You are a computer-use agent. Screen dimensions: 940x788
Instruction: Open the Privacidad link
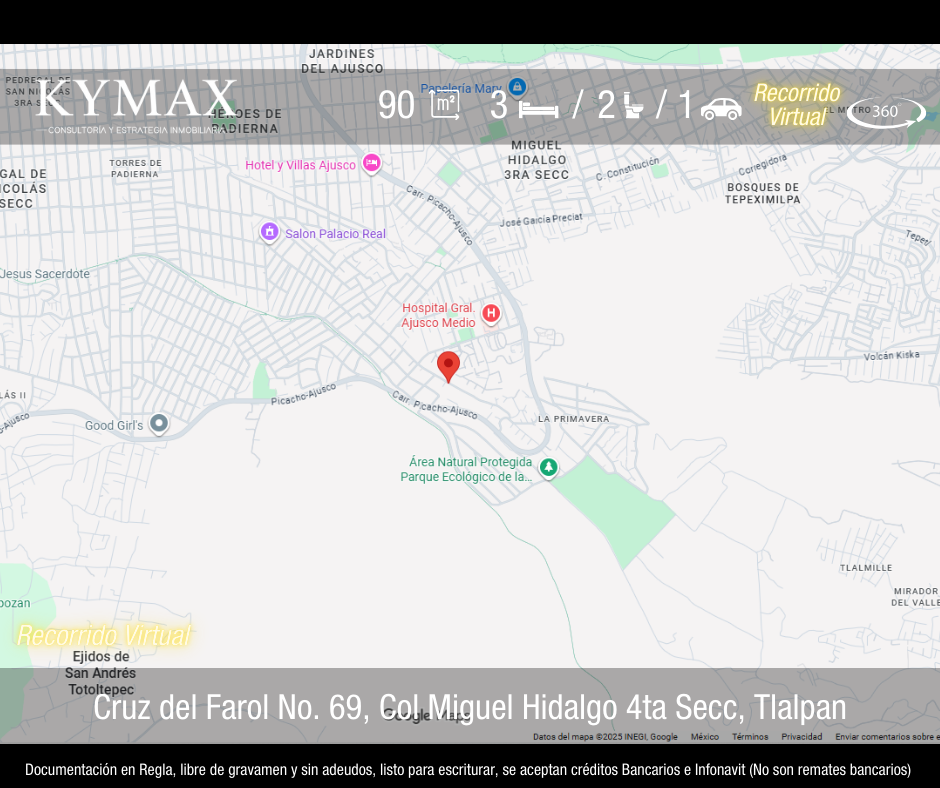(802, 736)
